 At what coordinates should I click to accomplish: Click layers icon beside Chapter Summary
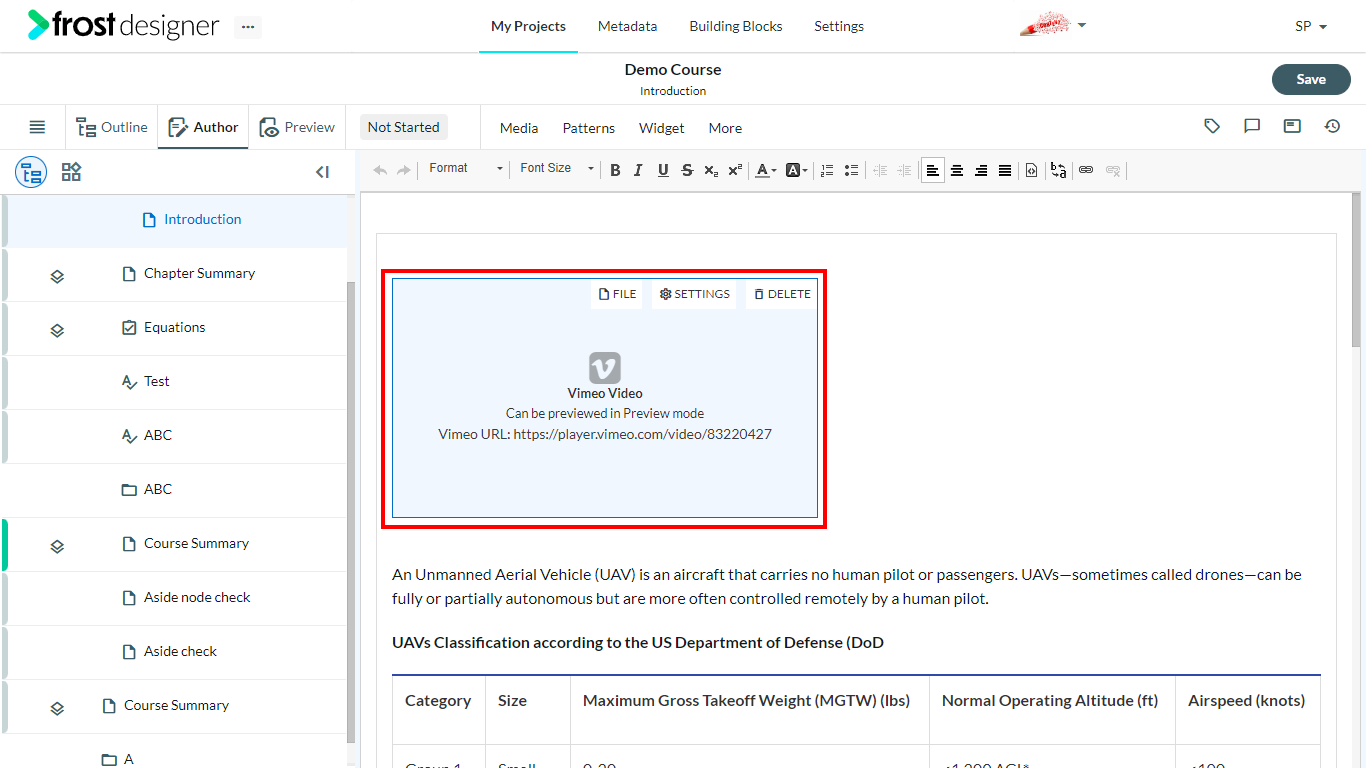point(57,276)
